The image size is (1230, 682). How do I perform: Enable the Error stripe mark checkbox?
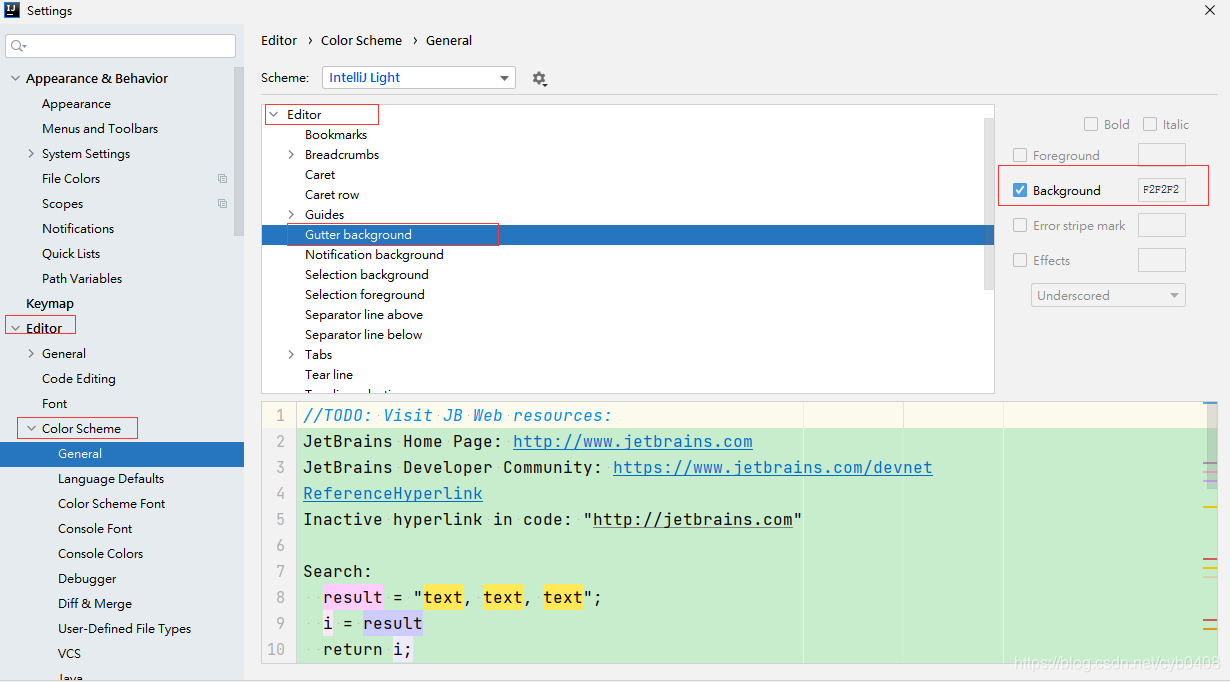[x=1020, y=225]
